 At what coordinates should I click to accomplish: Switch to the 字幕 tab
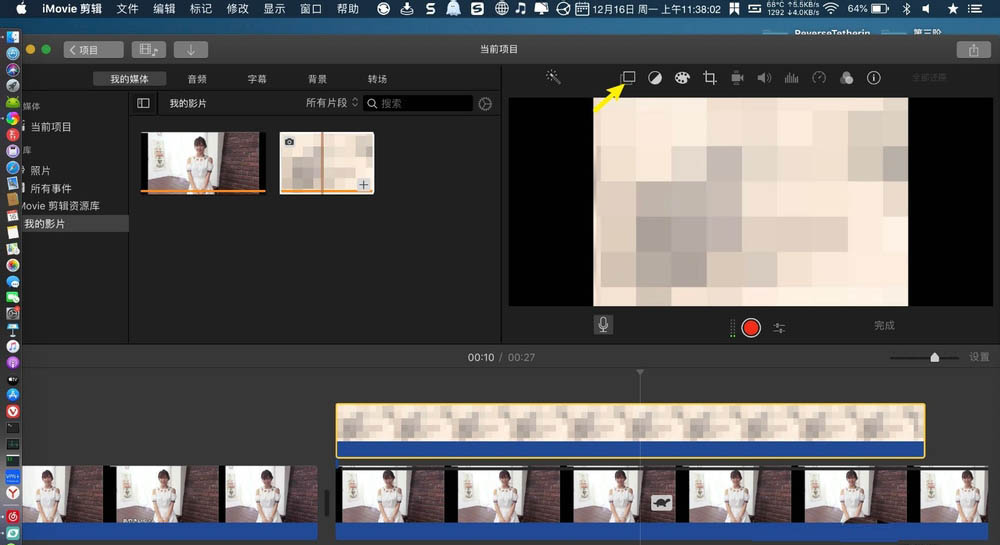[257, 79]
